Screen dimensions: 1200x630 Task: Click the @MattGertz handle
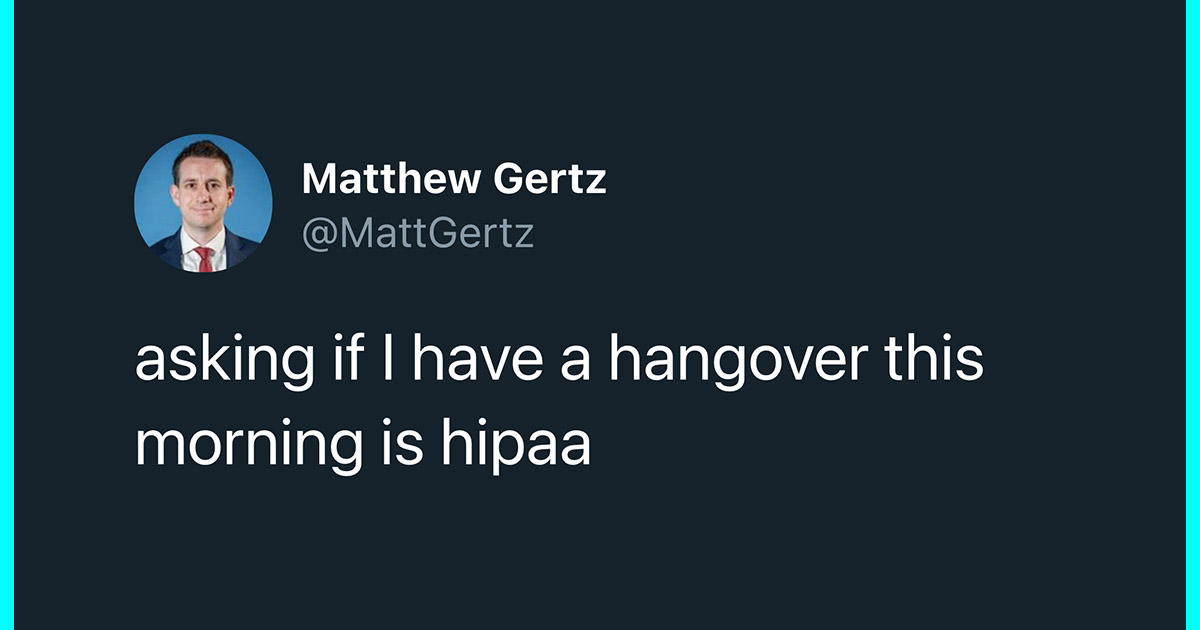[x=418, y=233]
